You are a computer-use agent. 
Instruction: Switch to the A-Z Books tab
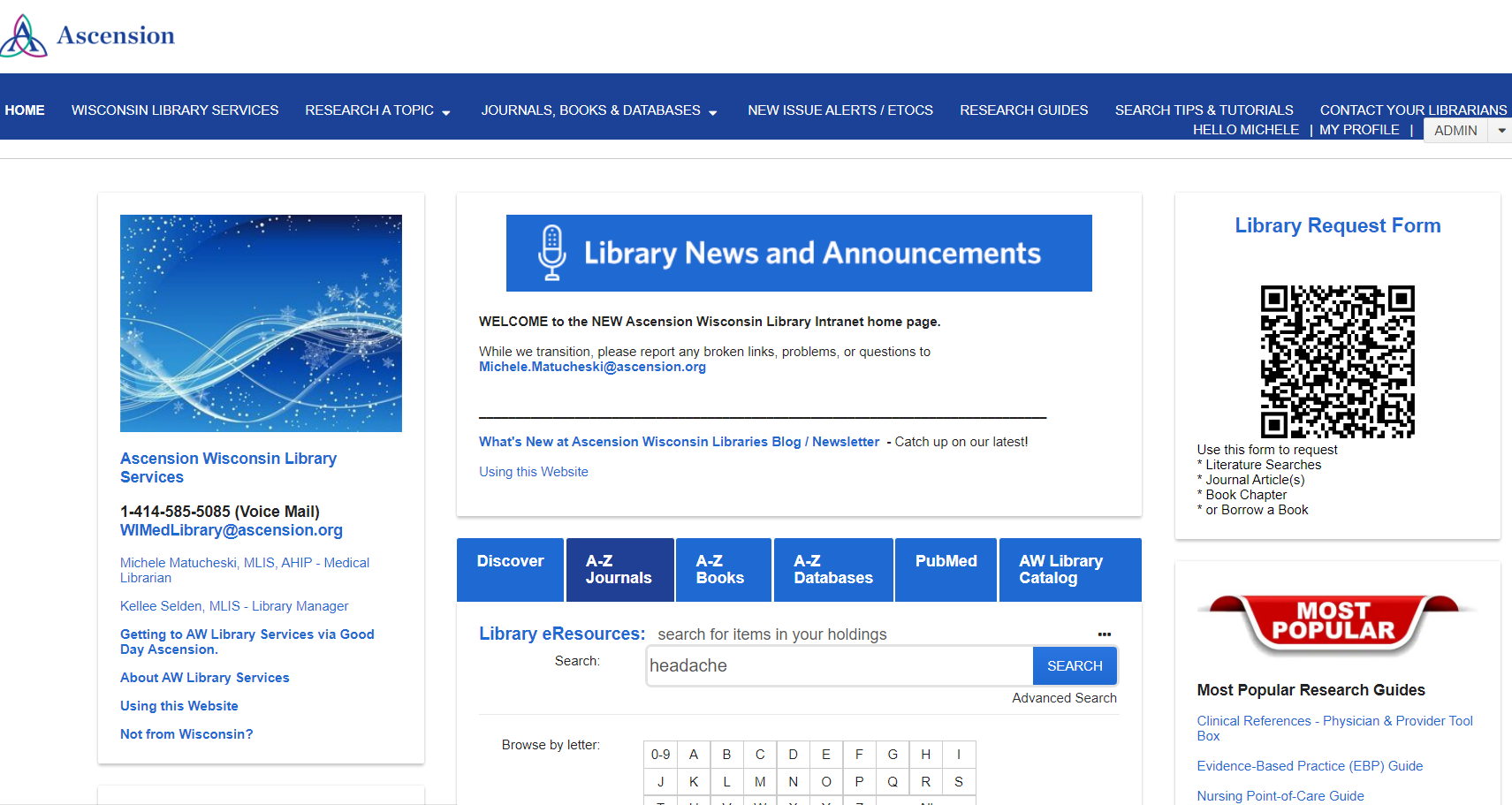tap(723, 570)
